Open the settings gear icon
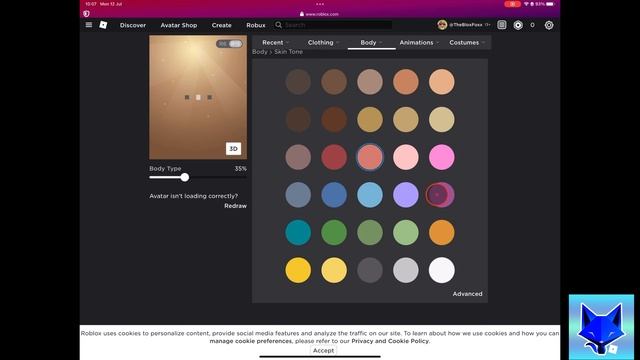 point(549,25)
